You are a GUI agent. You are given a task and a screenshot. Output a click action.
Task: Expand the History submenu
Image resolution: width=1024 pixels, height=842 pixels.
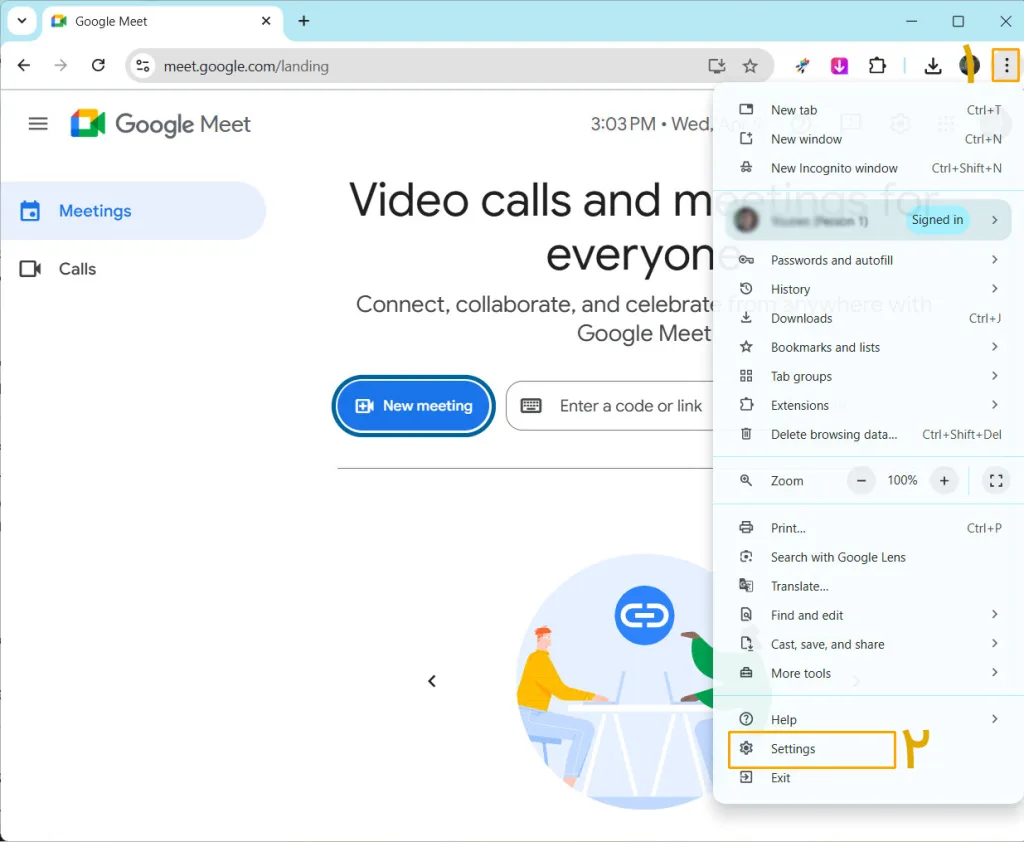[869, 289]
